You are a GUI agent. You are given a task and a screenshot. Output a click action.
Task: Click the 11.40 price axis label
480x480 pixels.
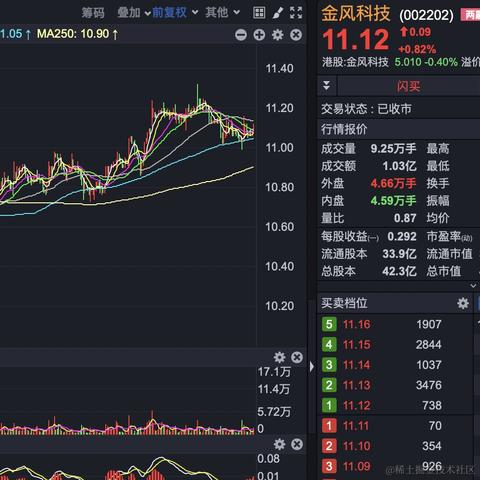tap(279, 69)
